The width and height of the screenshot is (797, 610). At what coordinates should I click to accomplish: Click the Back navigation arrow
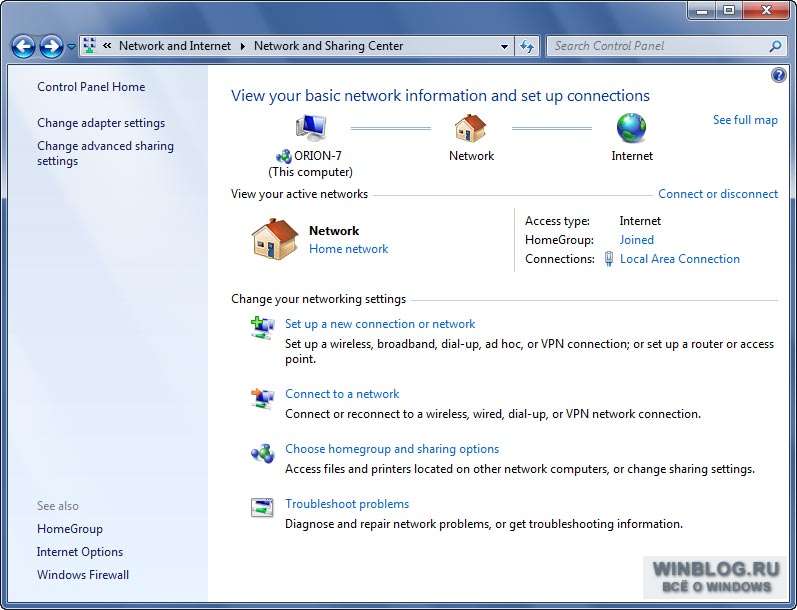(x=23, y=47)
